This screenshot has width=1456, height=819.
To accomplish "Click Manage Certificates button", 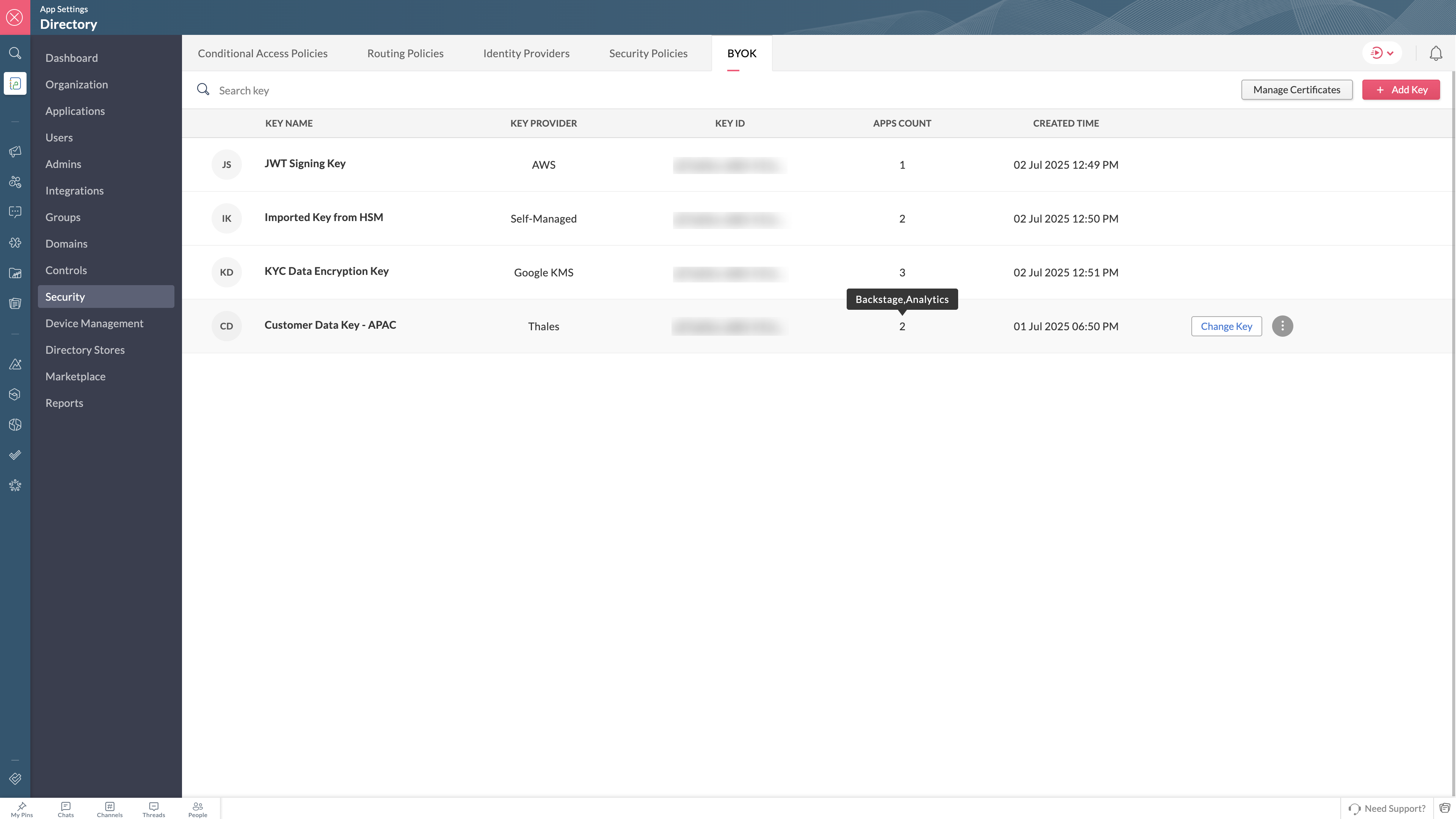I will pos(1296,90).
